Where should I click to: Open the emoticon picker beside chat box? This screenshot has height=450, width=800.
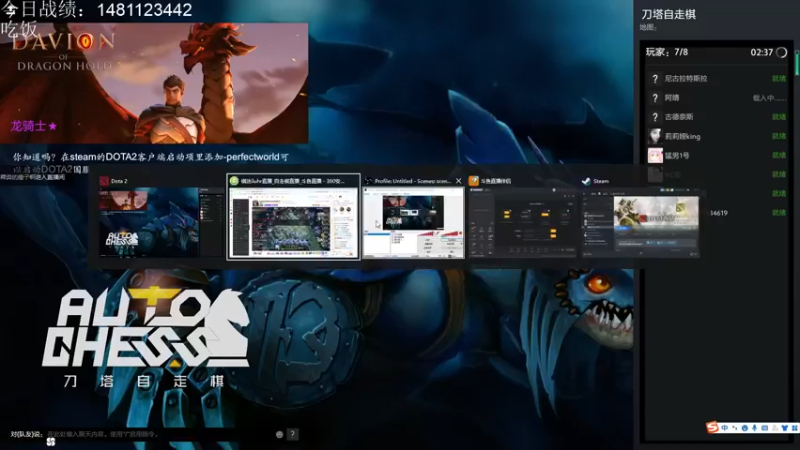tap(280, 434)
